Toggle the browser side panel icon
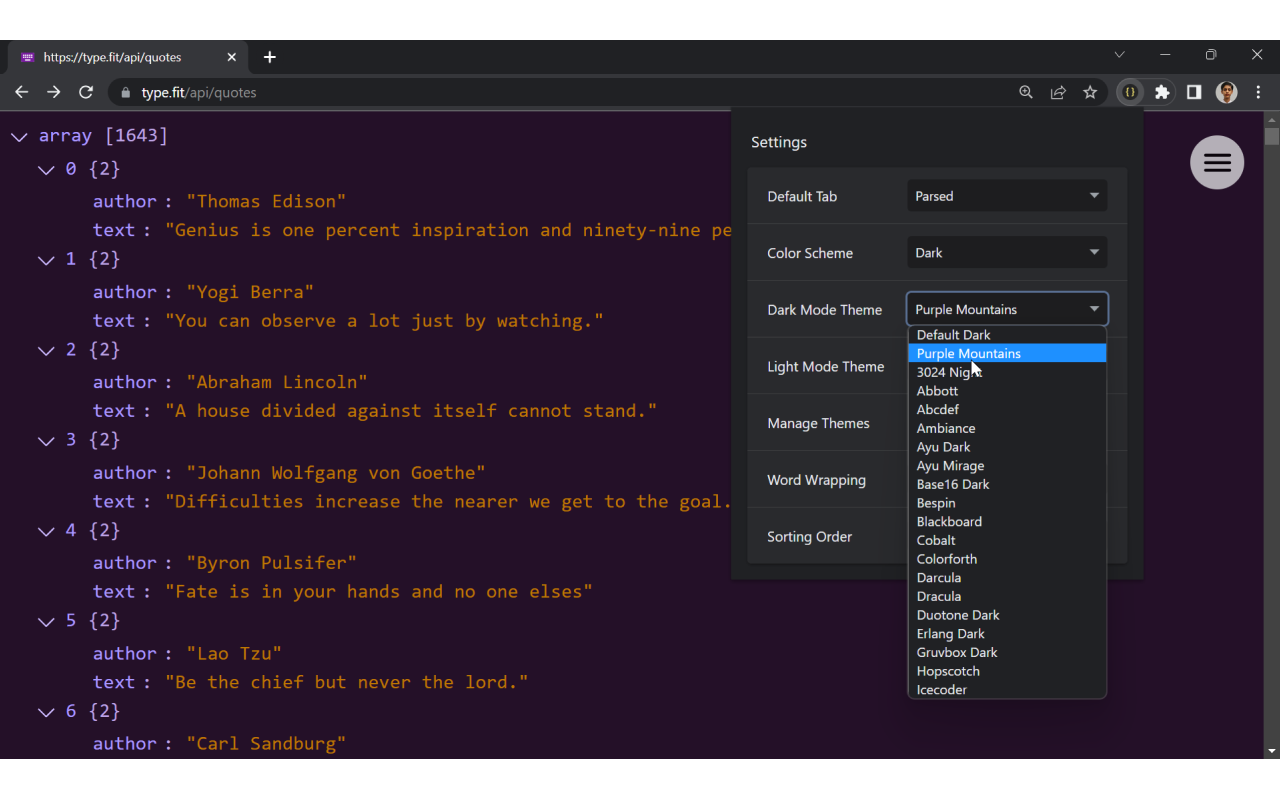This screenshot has width=1280, height=800. pos(1194,92)
